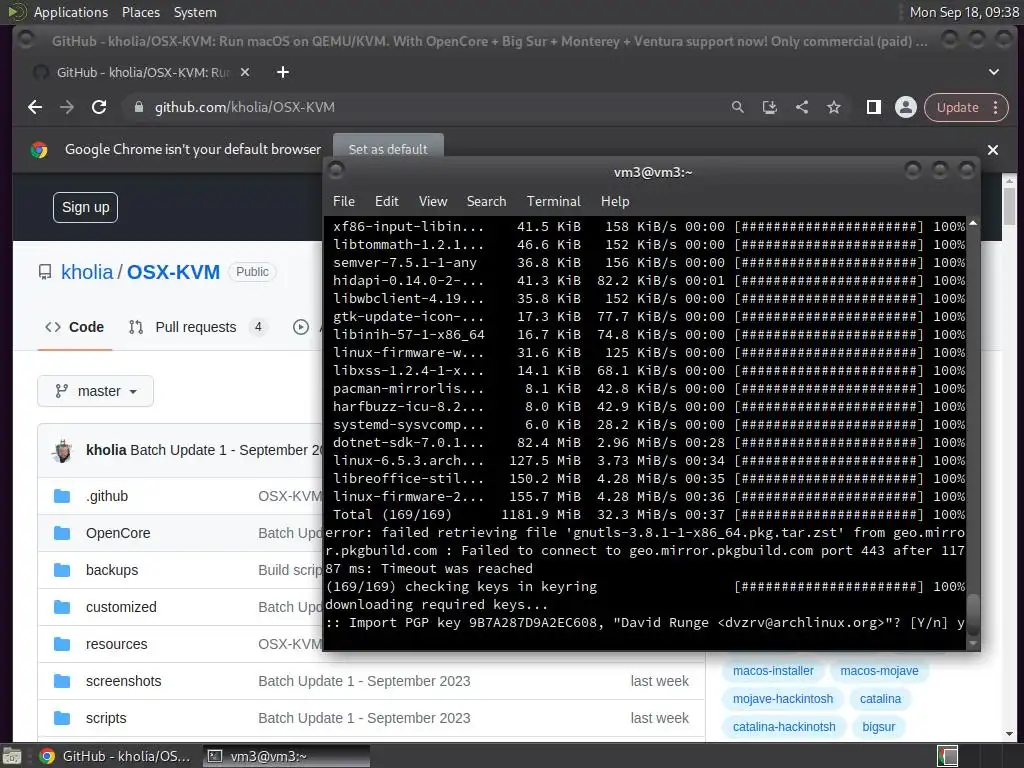Click the macos-mojave topic tag
The height and width of the screenshot is (768, 1024).
point(879,671)
